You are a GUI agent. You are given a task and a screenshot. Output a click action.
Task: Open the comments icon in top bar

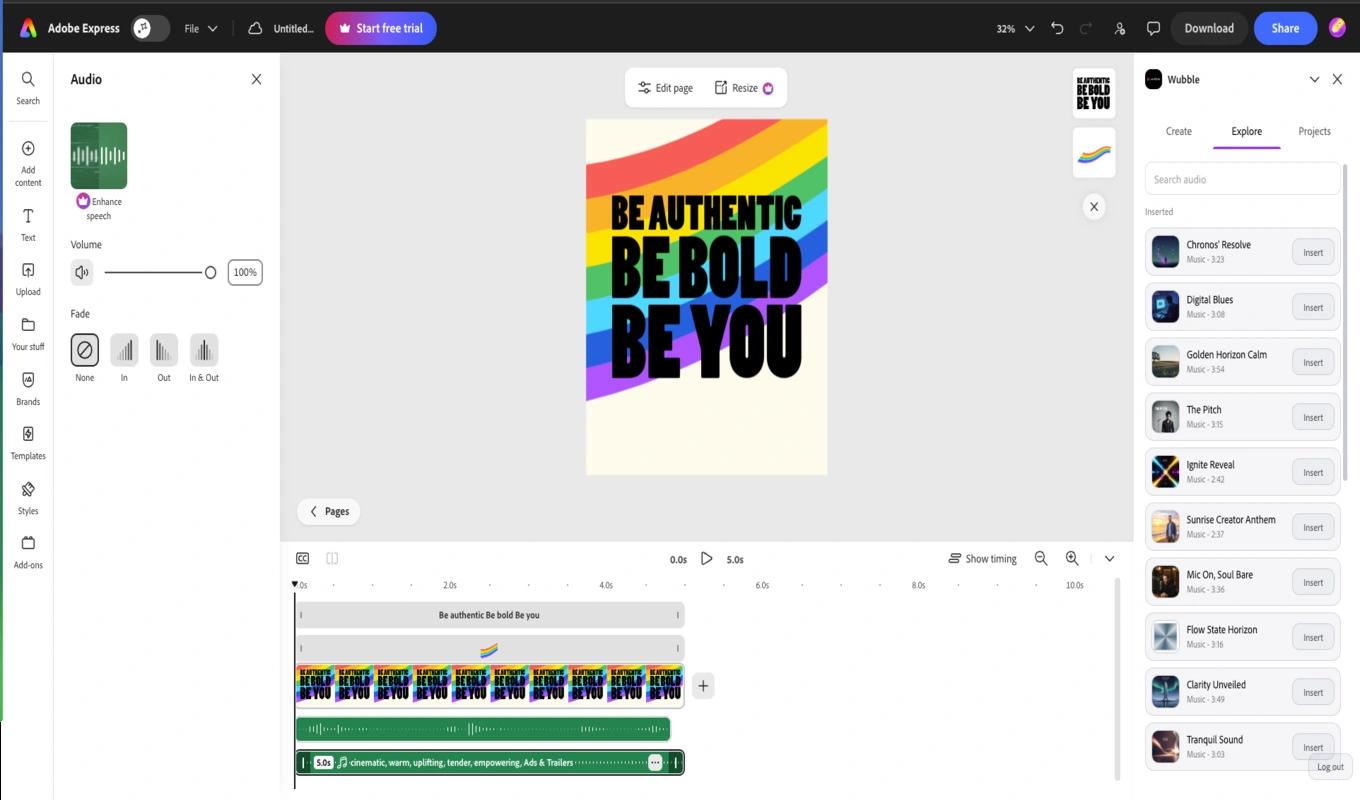pos(1153,28)
